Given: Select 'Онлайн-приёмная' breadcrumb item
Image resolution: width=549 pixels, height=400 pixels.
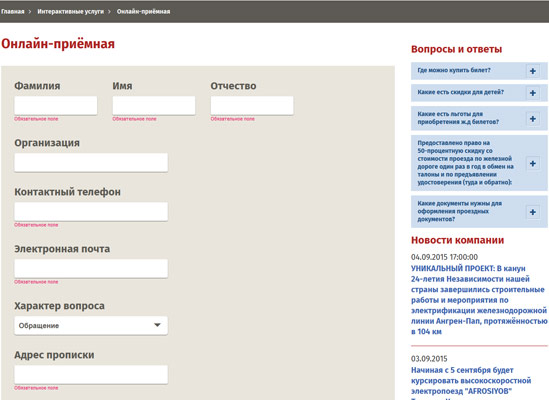Looking at the screenshot, I should pos(144,12).
